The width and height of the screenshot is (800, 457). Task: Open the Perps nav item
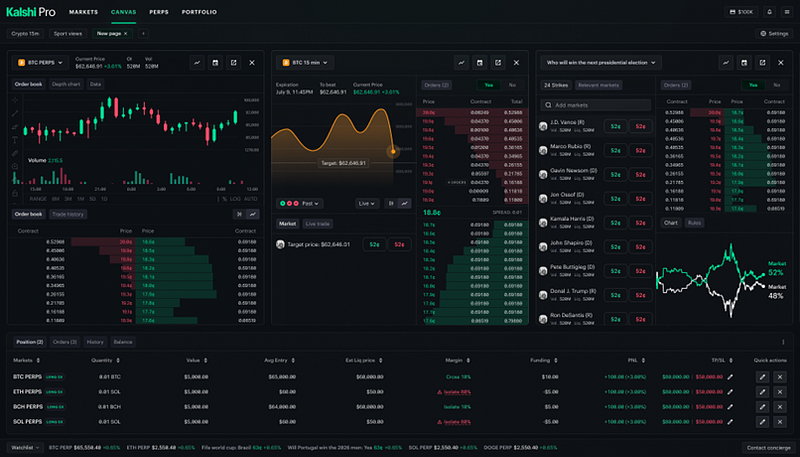[159, 12]
